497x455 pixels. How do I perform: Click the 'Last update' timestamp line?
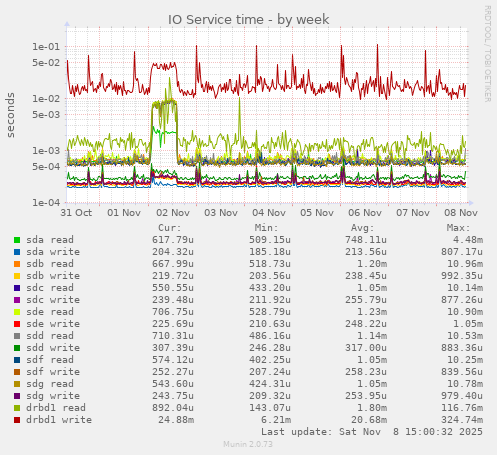372,432
